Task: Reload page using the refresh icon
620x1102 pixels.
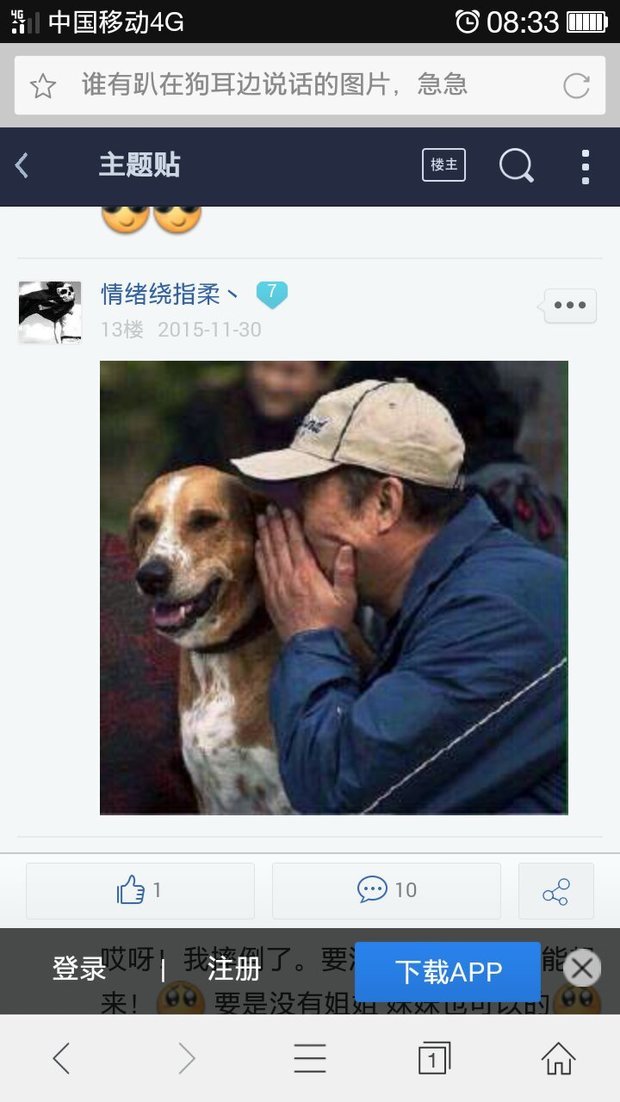Action: click(x=576, y=86)
